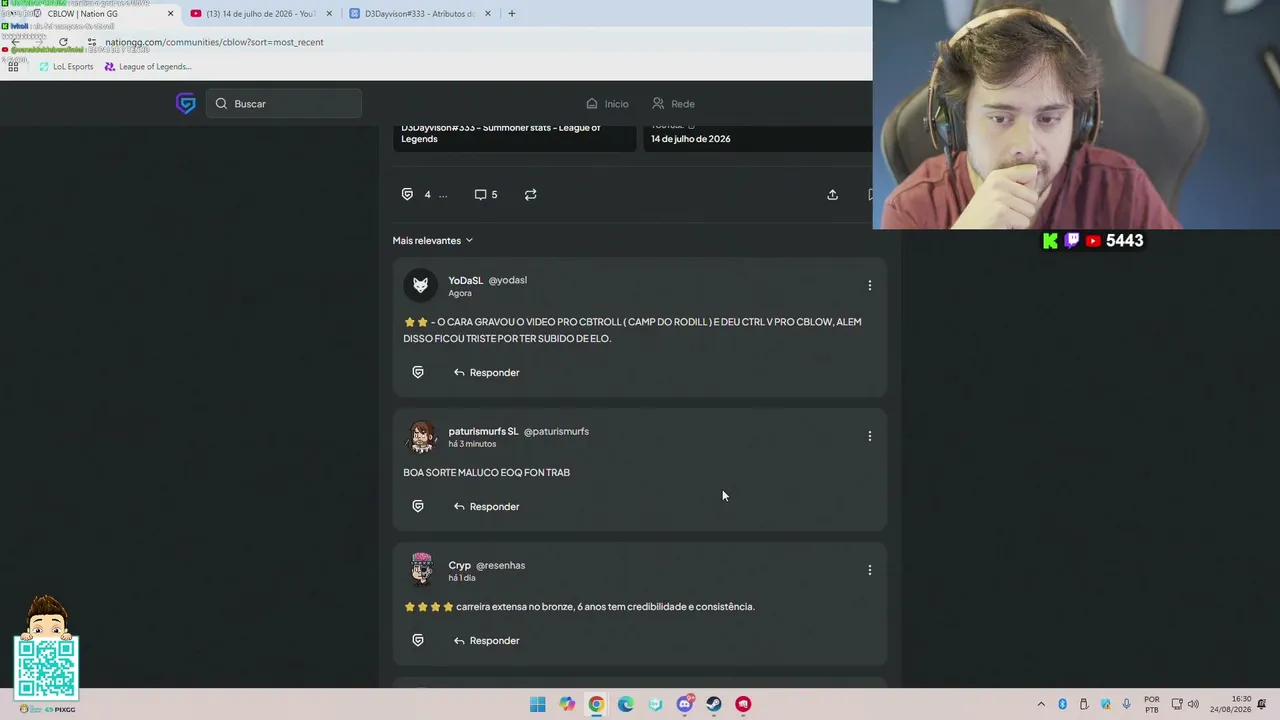Open the Windows Start menu
This screenshot has height=720, width=1280.
click(x=538, y=704)
